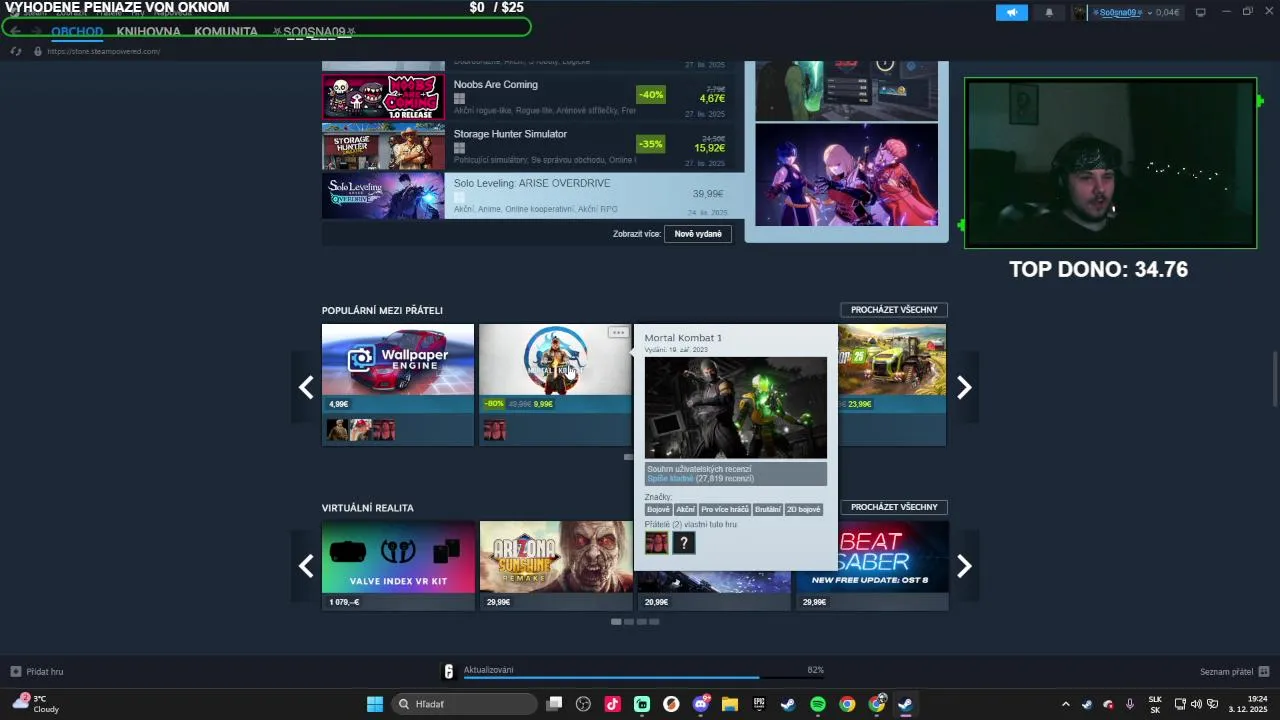Reload the store page icon
Viewport: 1280px width, 720px height.
point(16,51)
